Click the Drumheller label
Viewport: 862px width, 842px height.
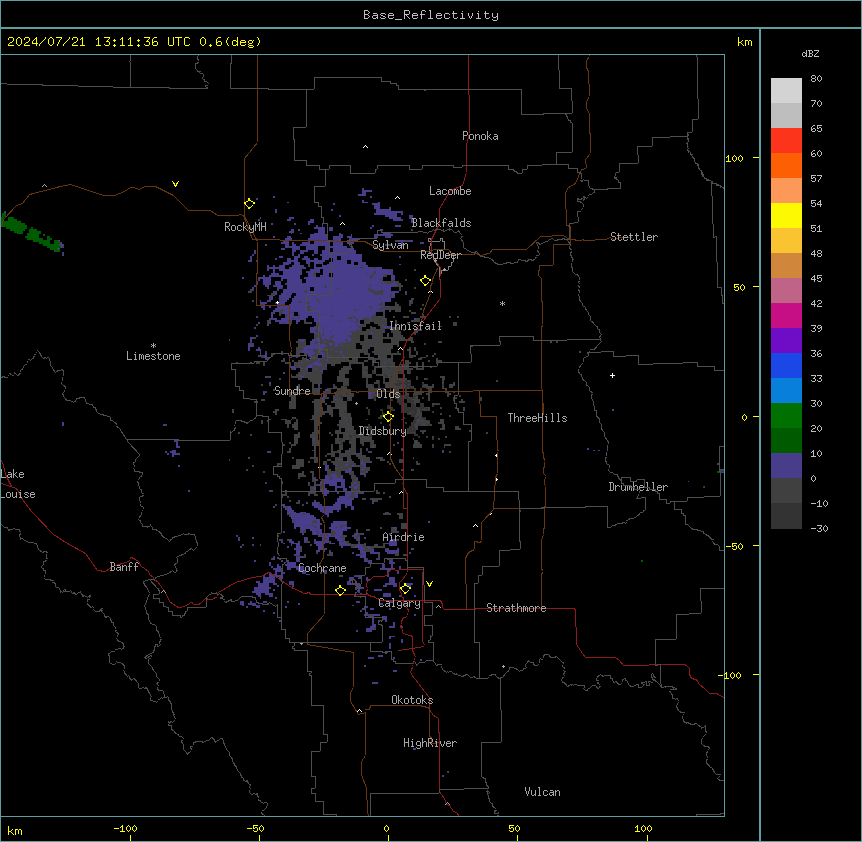click(638, 487)
